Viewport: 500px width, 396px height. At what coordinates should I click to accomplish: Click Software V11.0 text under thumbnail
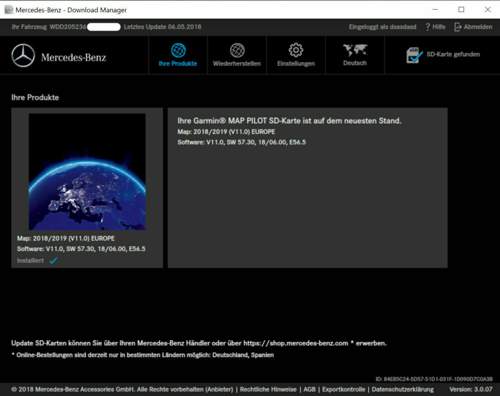(81, 249)
